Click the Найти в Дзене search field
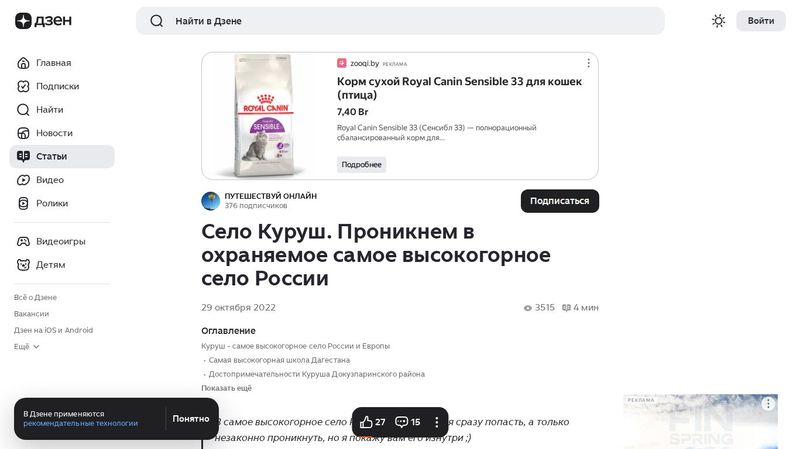The image size is (800, 449). coord(400,21)
